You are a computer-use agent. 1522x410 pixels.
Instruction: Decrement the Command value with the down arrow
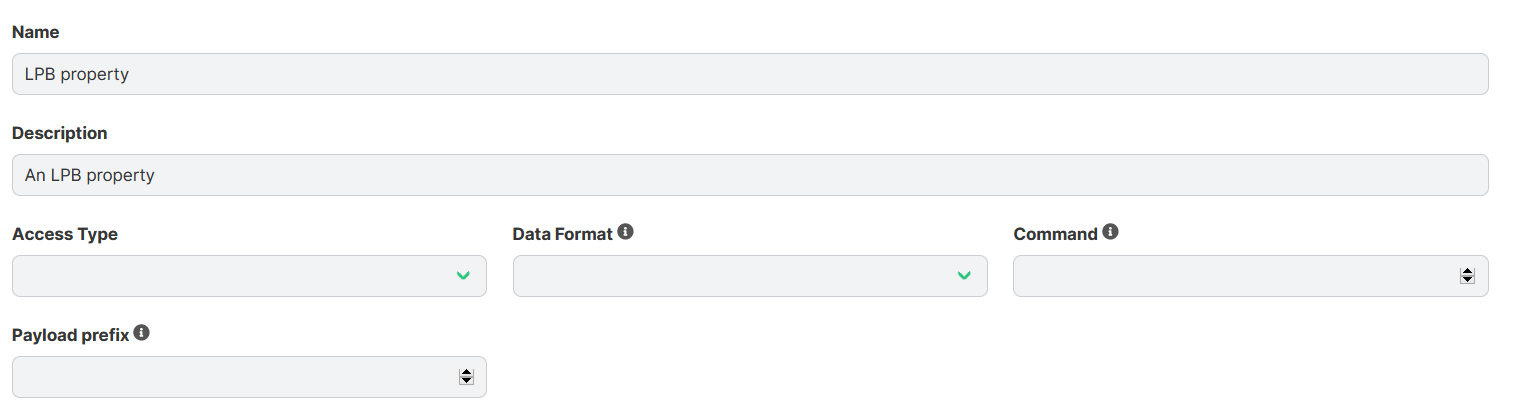tap(1467, 280)
